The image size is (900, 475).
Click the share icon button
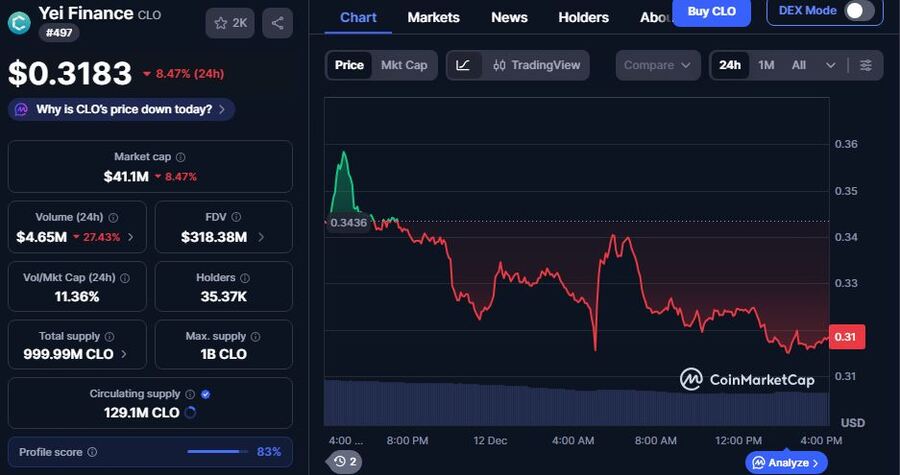coord(277,23)
